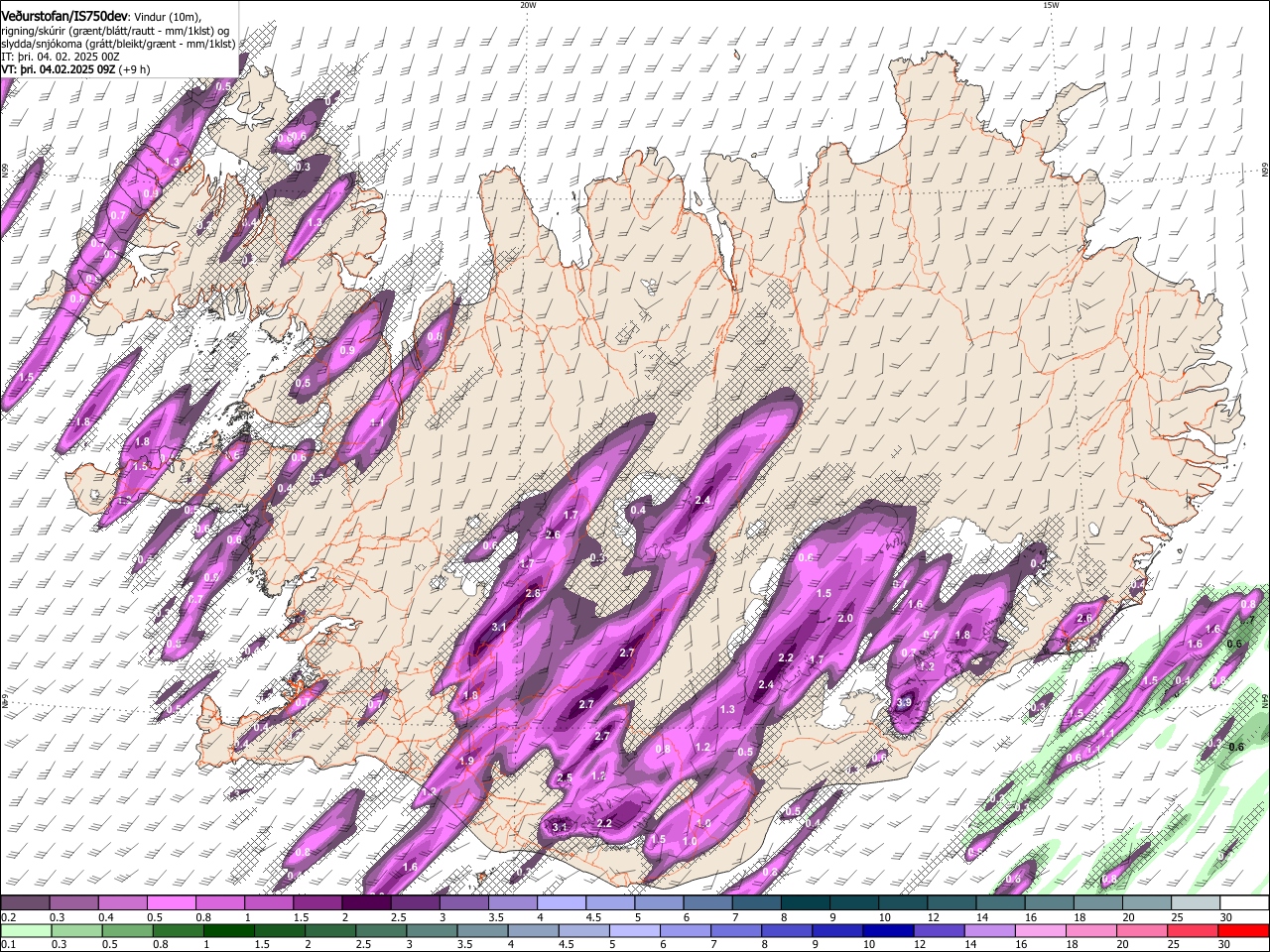Click the title text Veðurstofan/IS750dev
The height and width of the screenshot is (952, 1270).
point(64,17)
